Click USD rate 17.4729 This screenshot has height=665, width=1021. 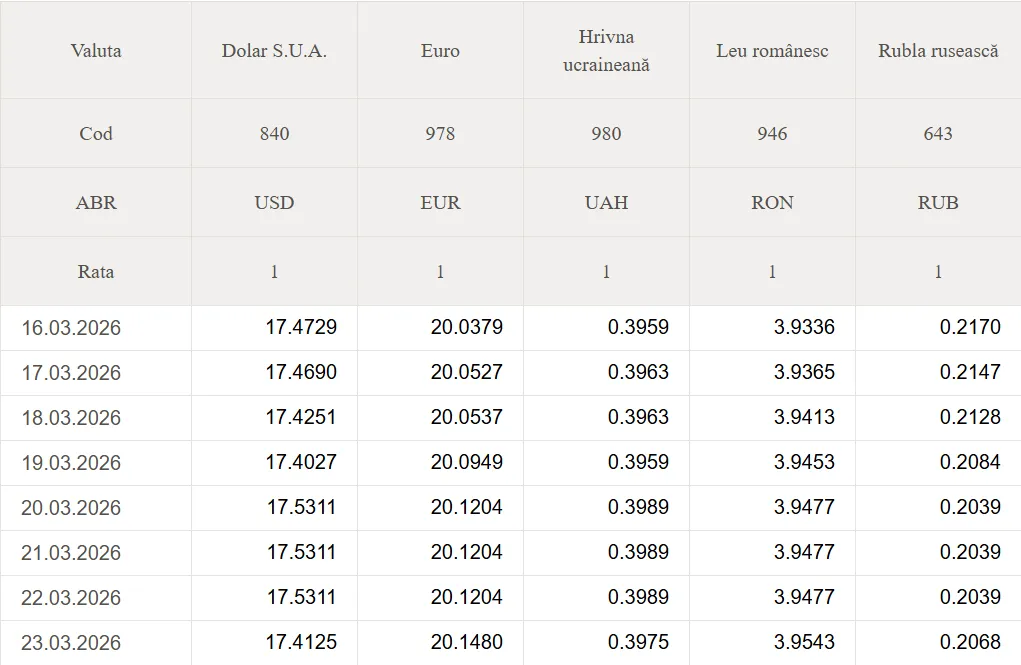pyautogui.click(x=301, y=327)
